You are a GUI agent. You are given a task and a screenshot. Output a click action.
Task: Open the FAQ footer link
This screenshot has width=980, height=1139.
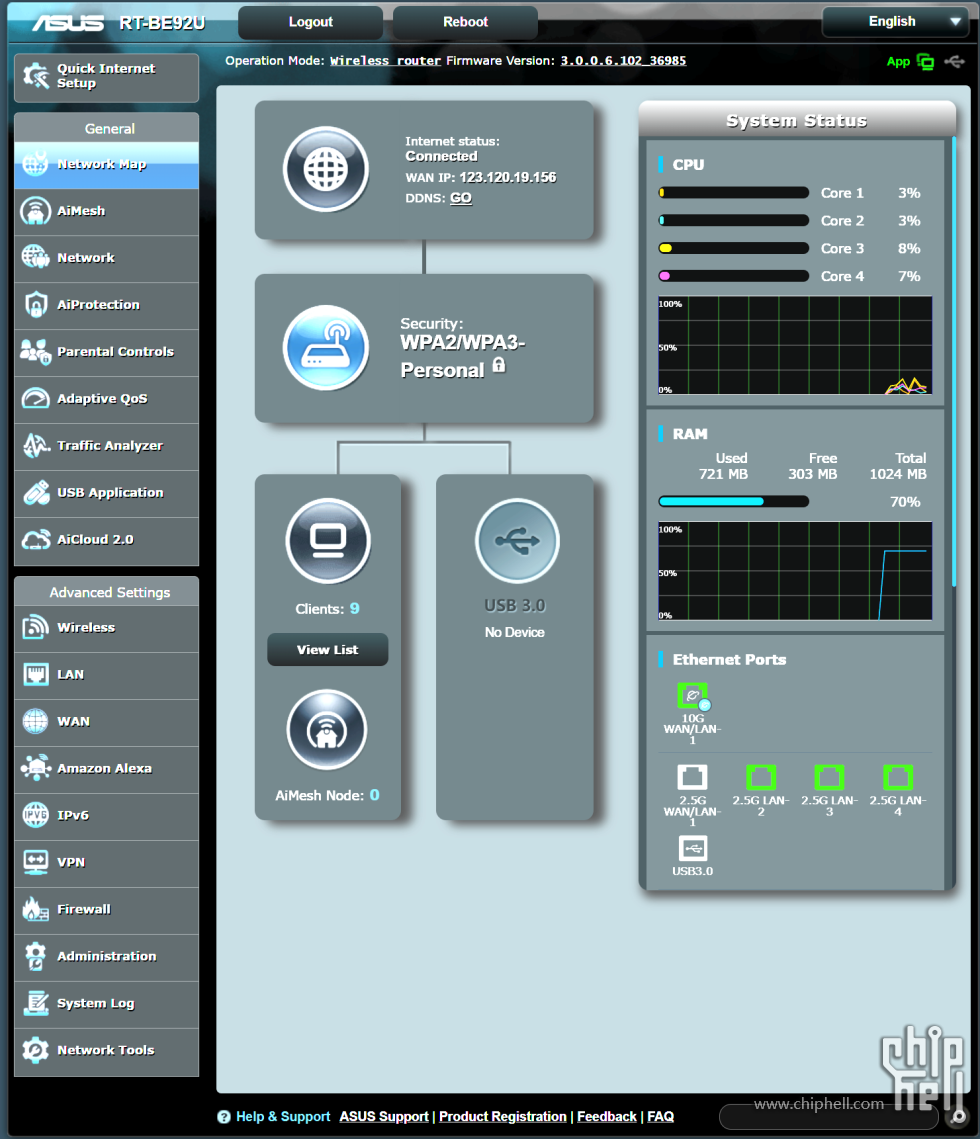point(660,1116)
